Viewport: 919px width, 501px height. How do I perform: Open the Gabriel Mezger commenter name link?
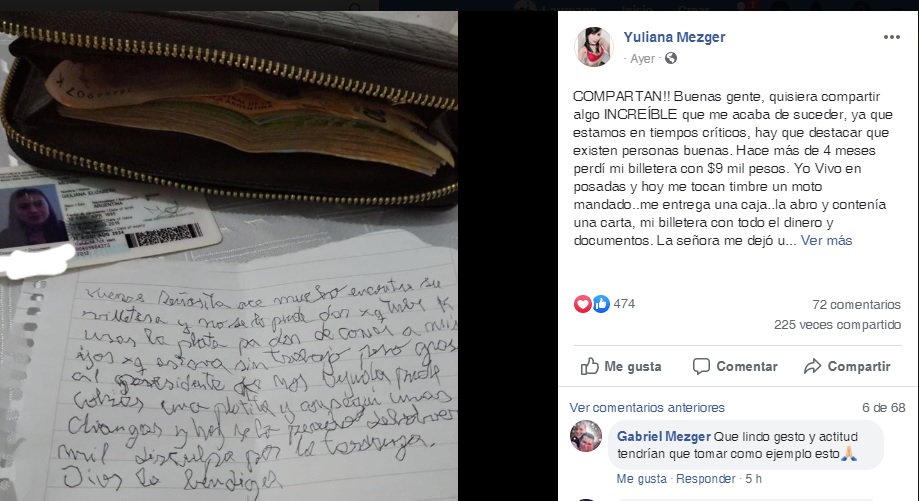click(663, 437)
